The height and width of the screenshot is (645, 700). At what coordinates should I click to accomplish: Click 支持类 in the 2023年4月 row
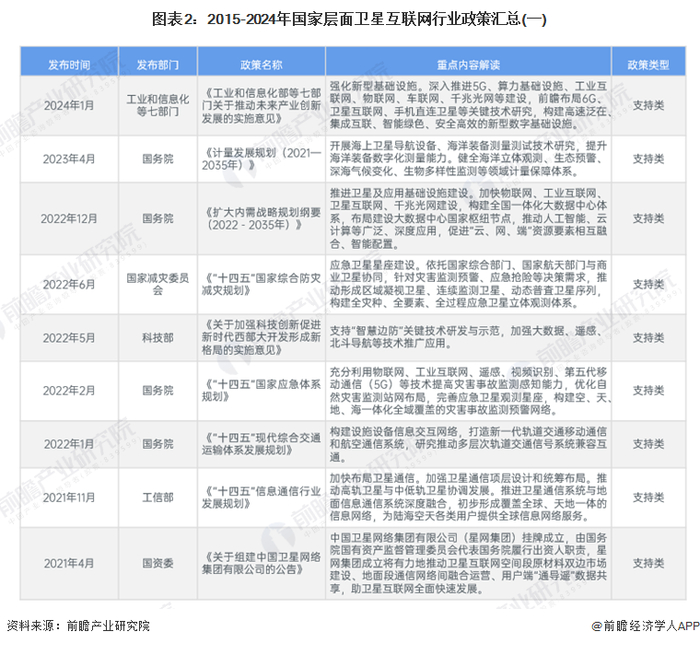click(x=648, y=159)
